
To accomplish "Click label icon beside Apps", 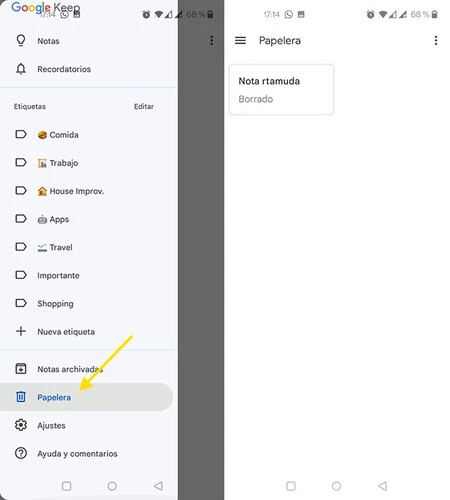I will 21,219.
